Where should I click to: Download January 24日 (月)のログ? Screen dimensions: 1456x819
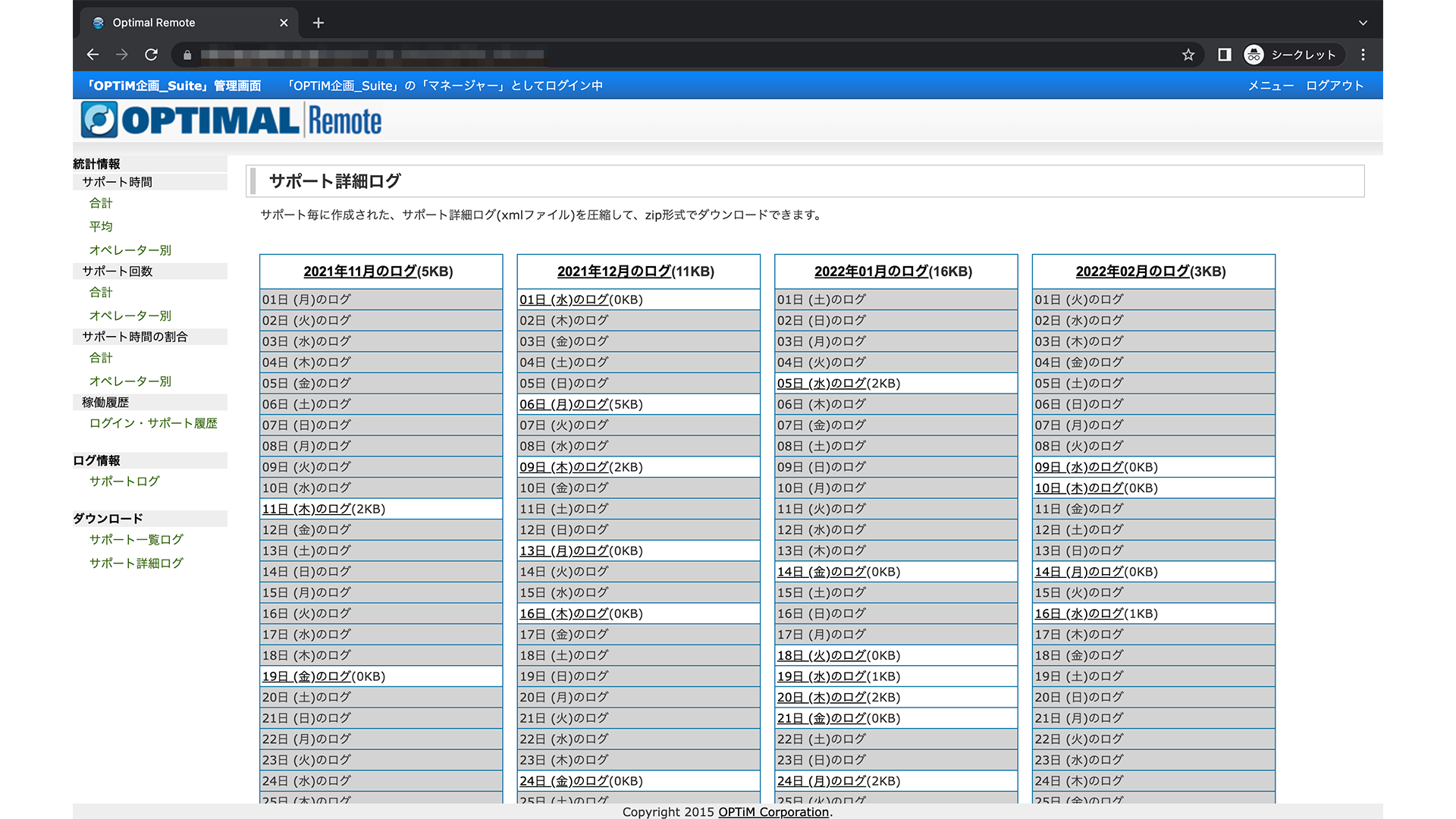point(821,781)
